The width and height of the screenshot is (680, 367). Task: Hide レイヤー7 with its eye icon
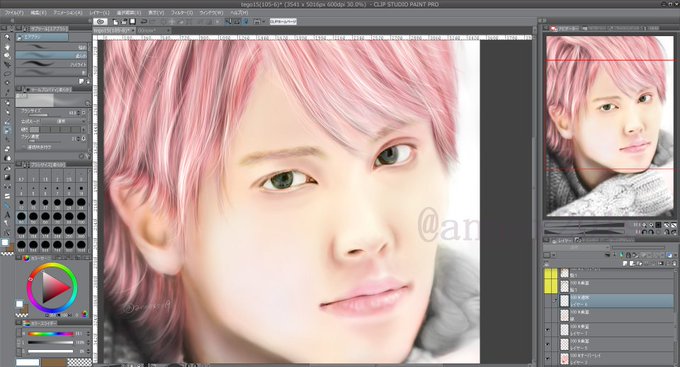[547, 331]
